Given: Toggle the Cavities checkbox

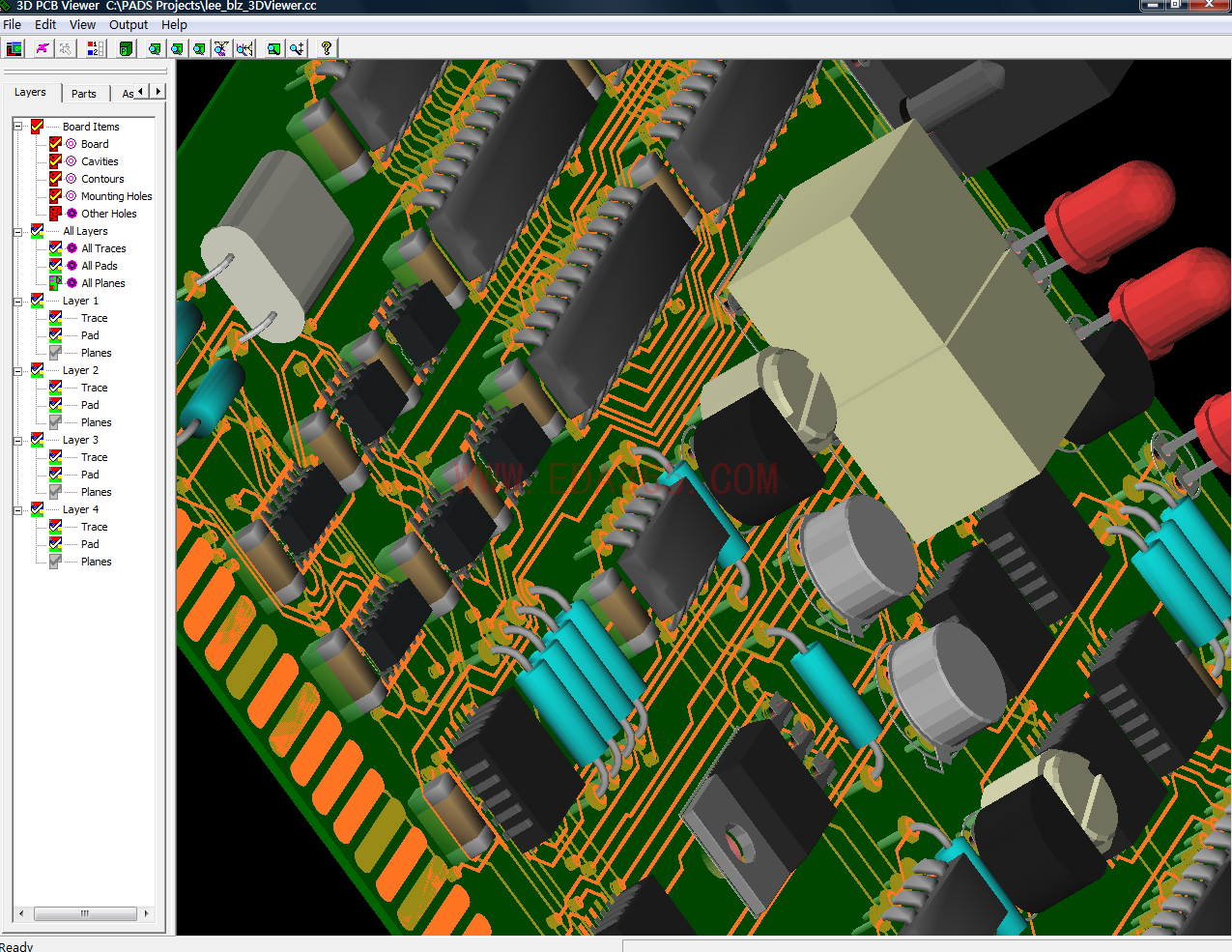Looking at the screenshot, I should tap(55, 161).
